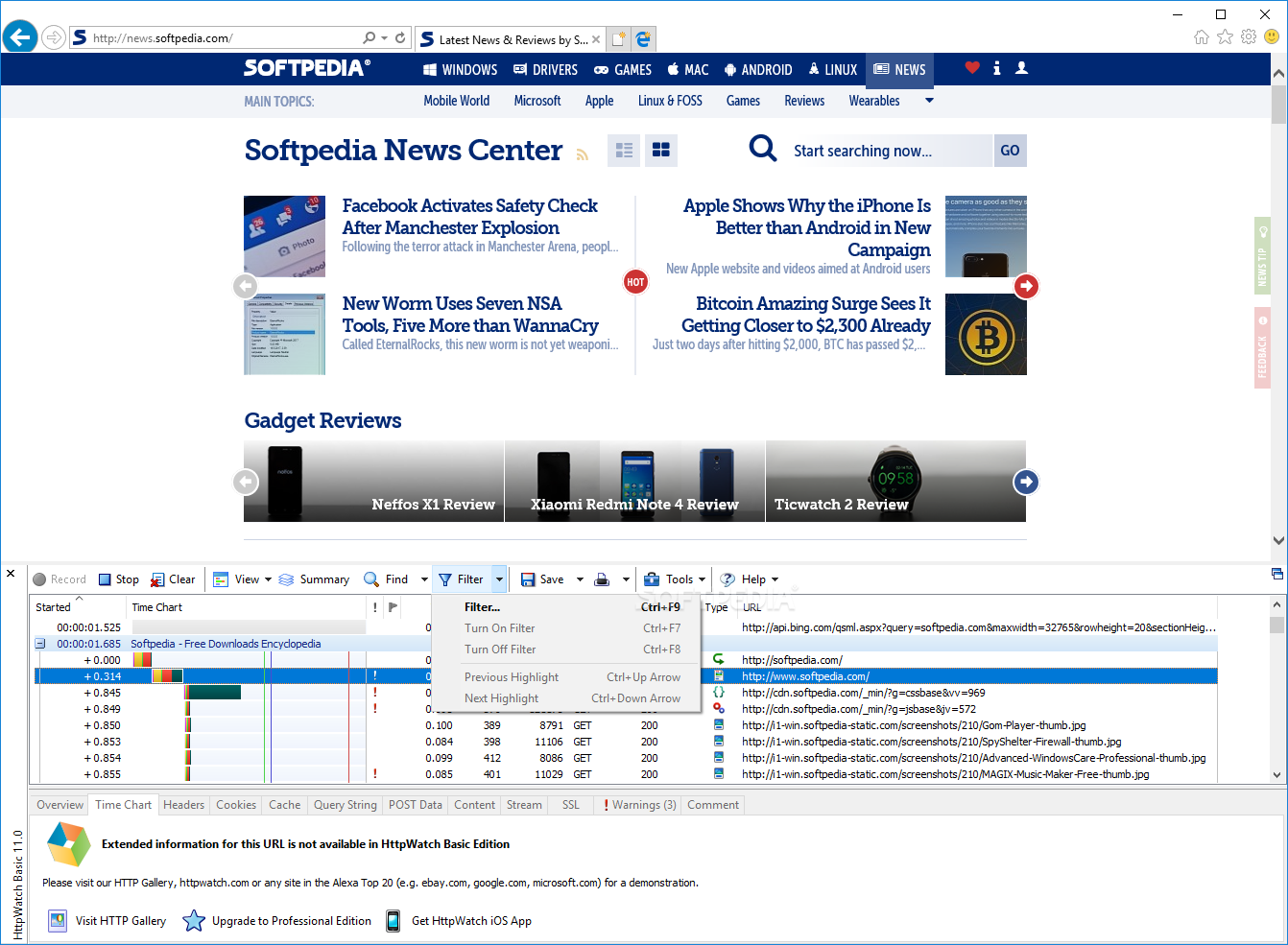The height and width of the screenshot is (945, 1288).
Task: Switch to list view layout icon
Action: click(625, 151)
